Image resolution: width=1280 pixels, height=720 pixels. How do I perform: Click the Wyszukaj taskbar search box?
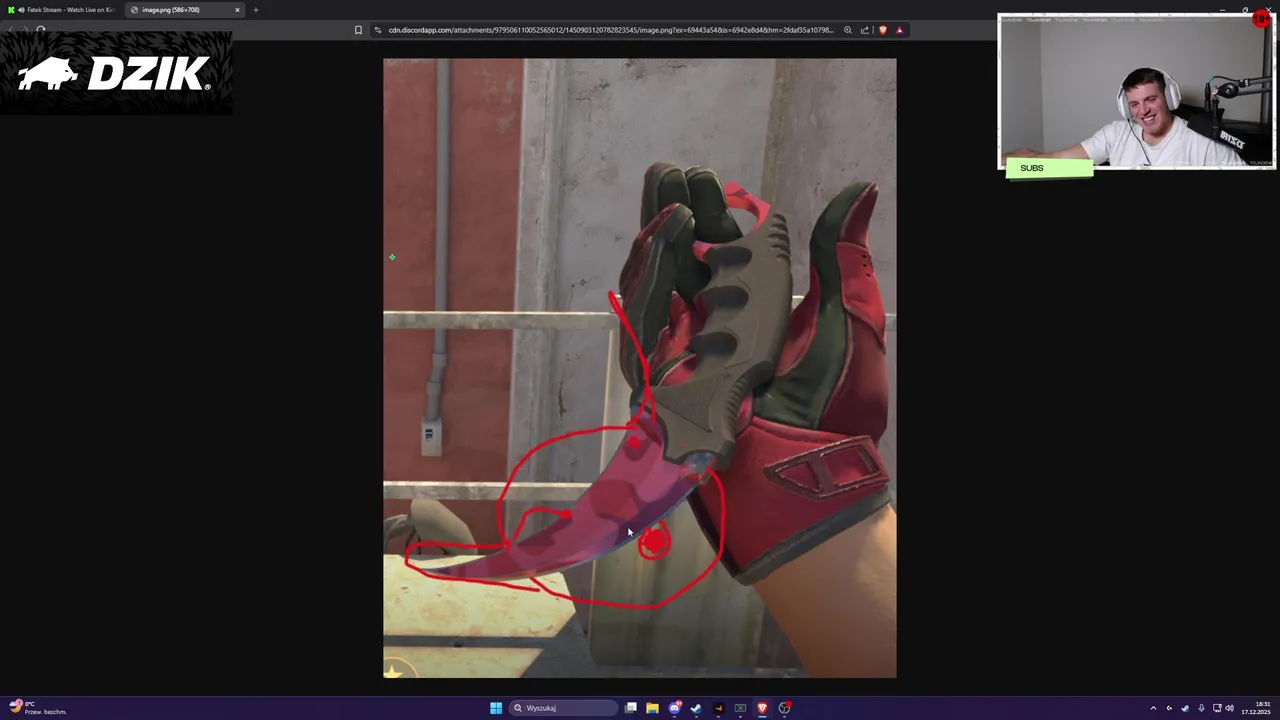pyautogui.click(x=564, y=708)
